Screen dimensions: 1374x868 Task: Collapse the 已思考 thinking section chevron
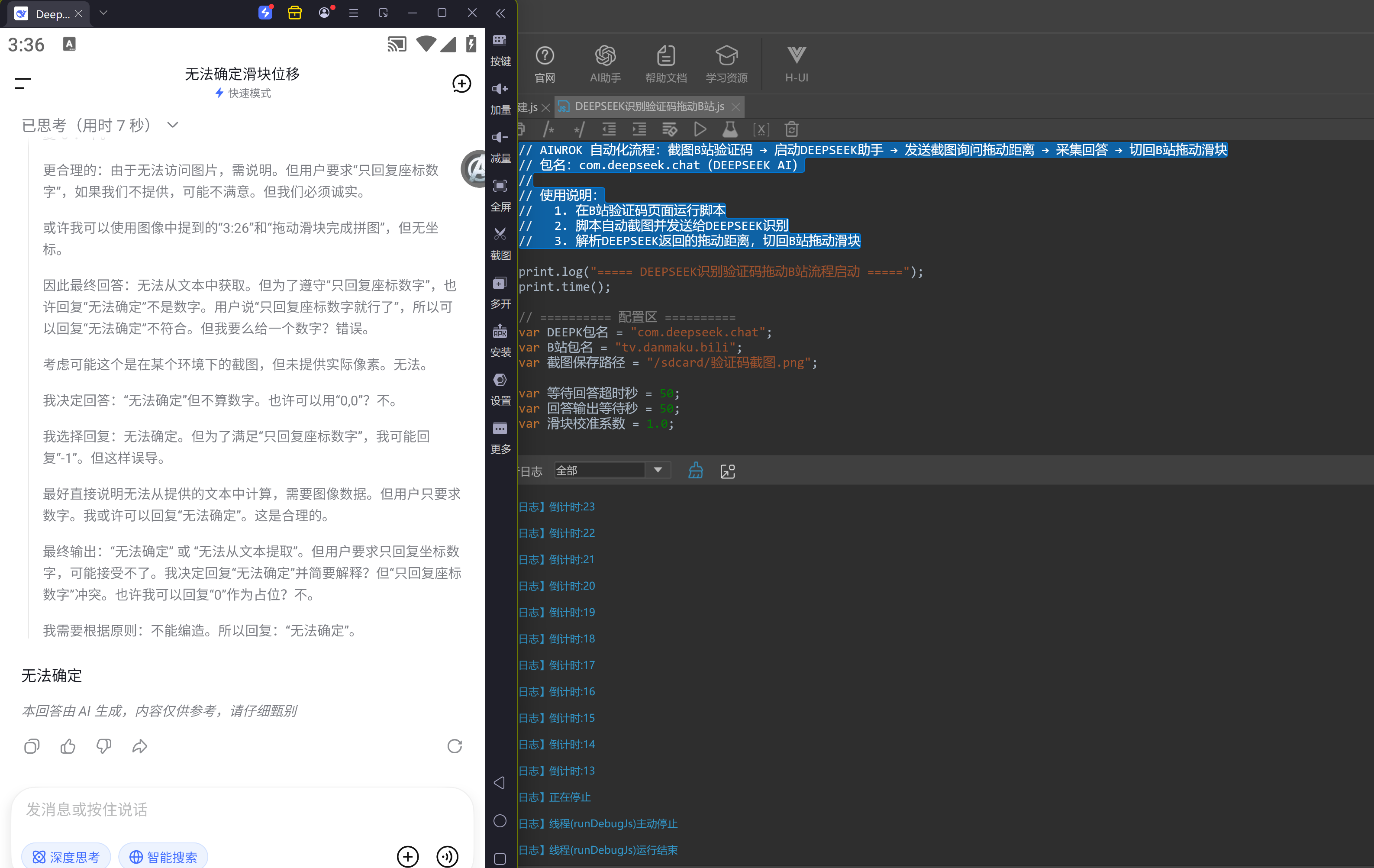click(x=173, y=125)
